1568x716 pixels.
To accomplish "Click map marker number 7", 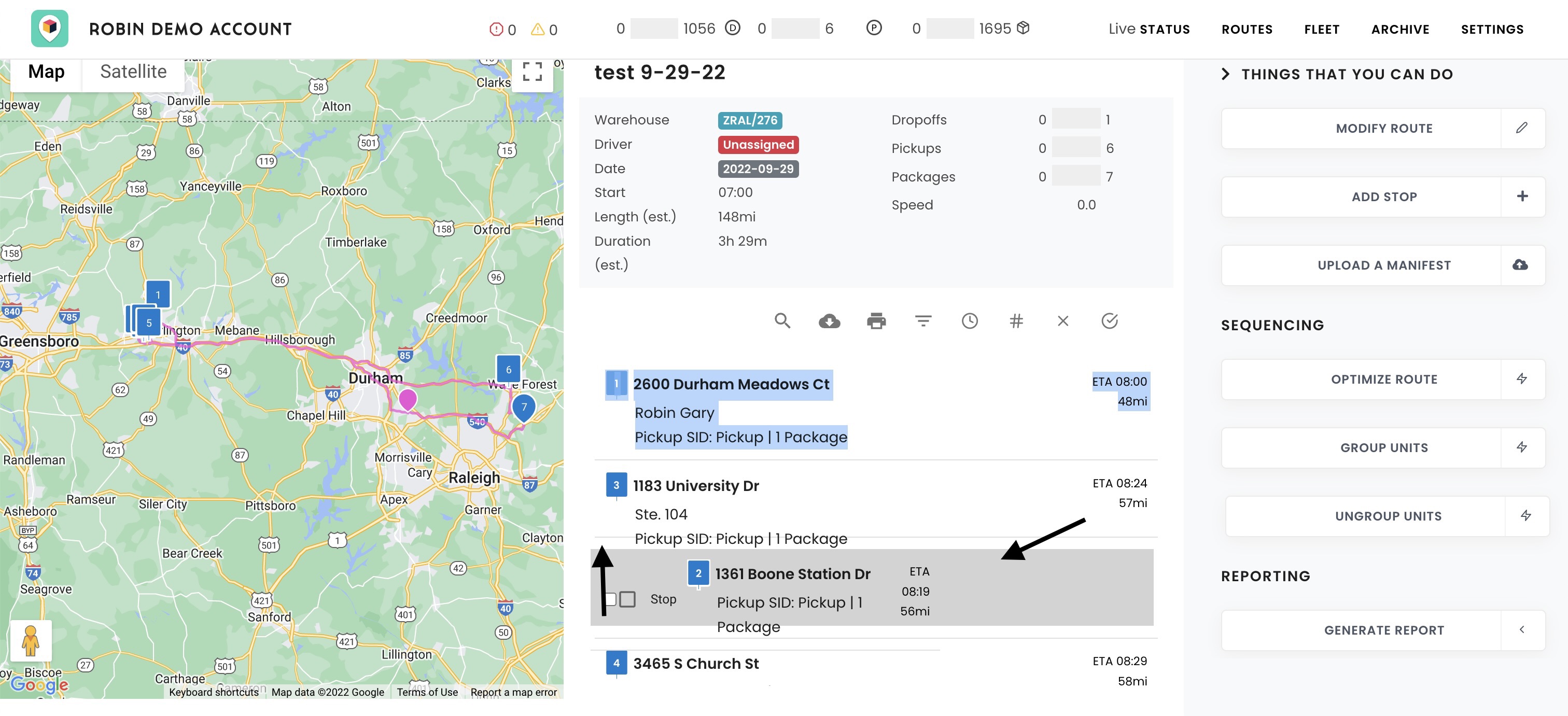I will click(524, 406).
